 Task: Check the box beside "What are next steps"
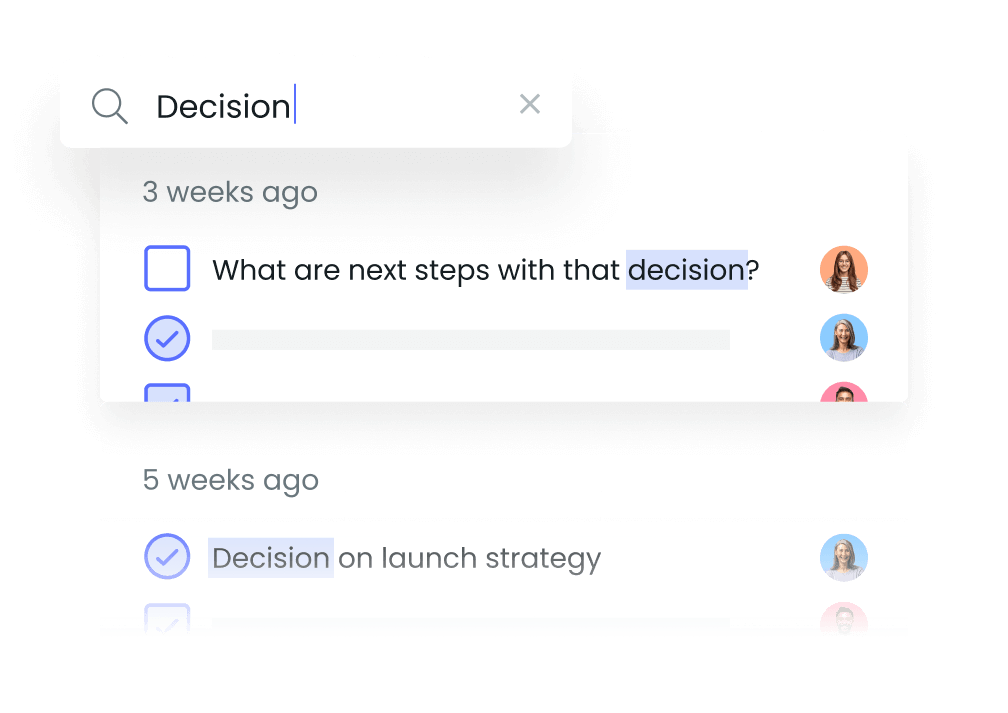click(167, 269)
